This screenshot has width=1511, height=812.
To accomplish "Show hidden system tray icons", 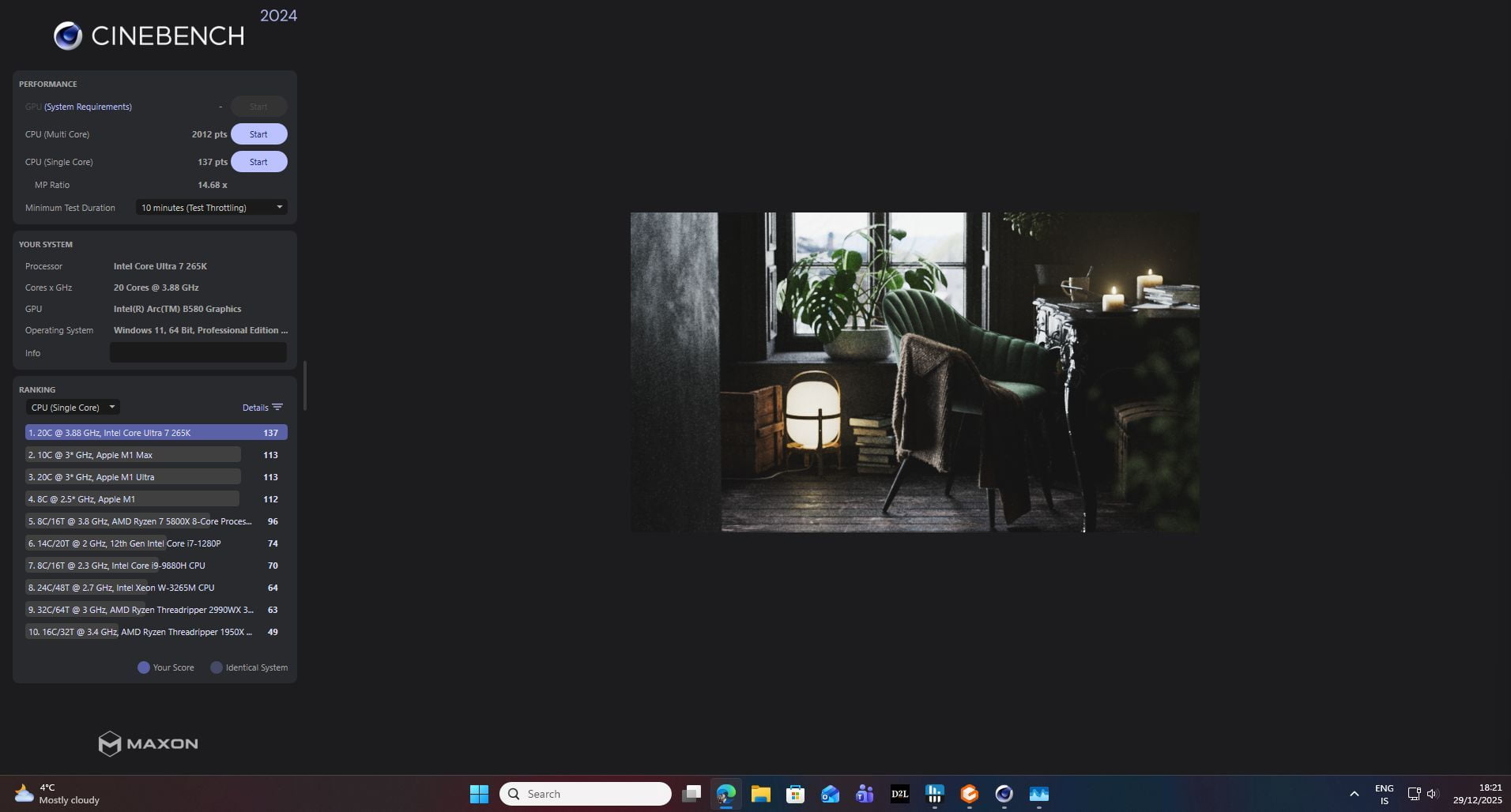I will (1354, 794).
